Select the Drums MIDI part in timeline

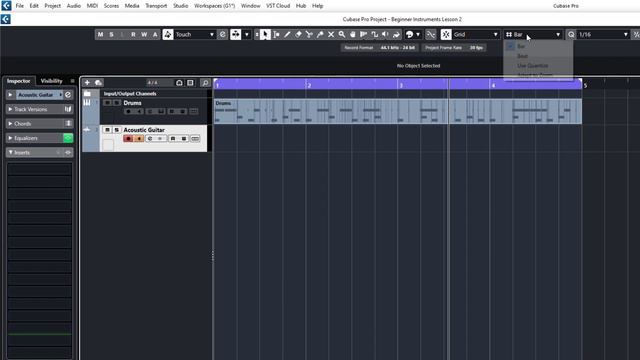point(398,111)
